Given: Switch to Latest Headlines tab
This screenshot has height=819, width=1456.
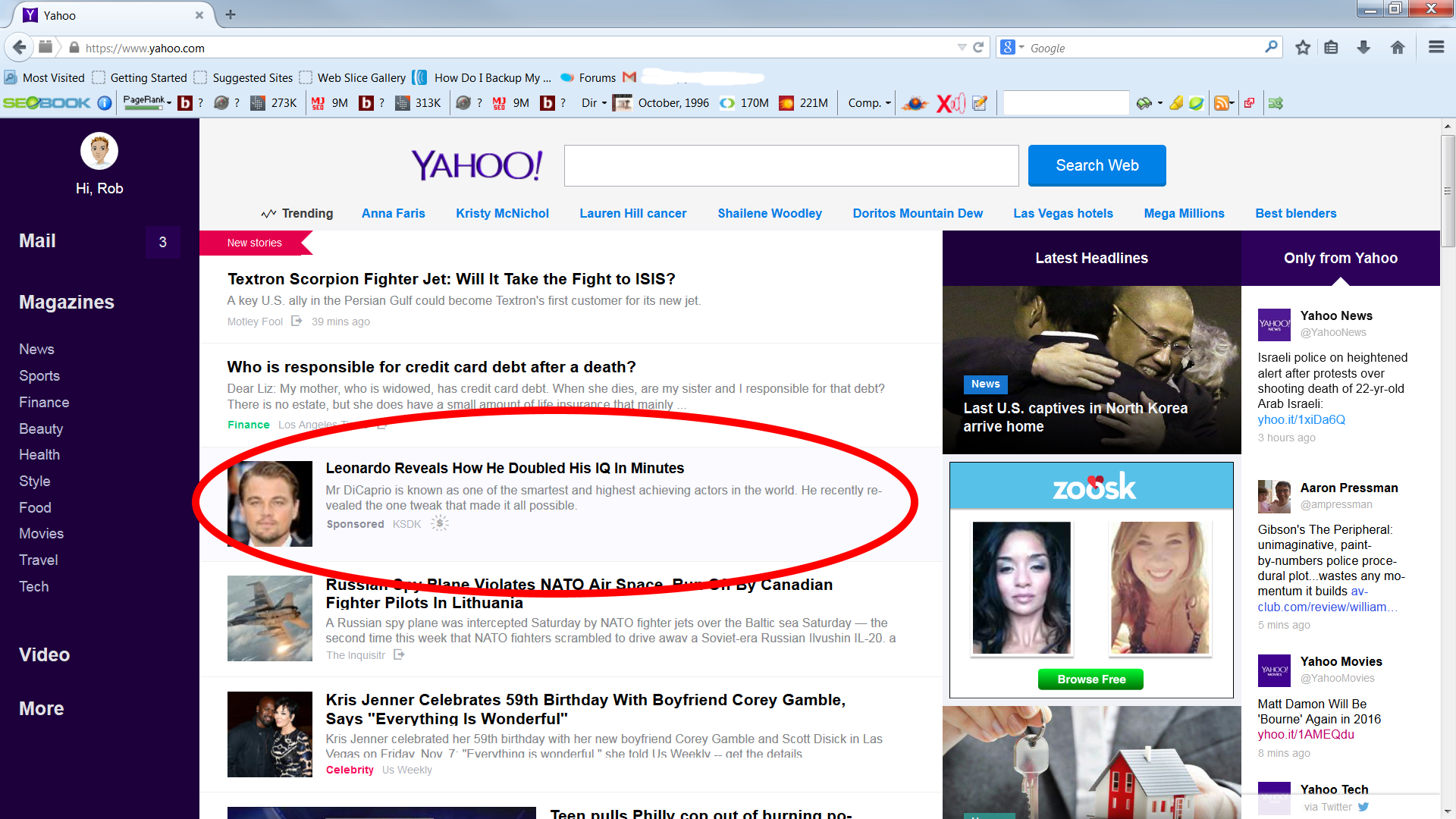Looking at the screenshot, I should [1091, 258].
